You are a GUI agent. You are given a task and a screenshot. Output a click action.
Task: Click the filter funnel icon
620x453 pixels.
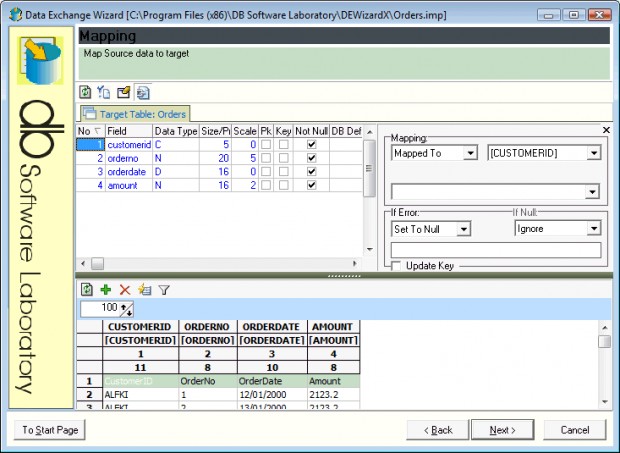[164, 290]
